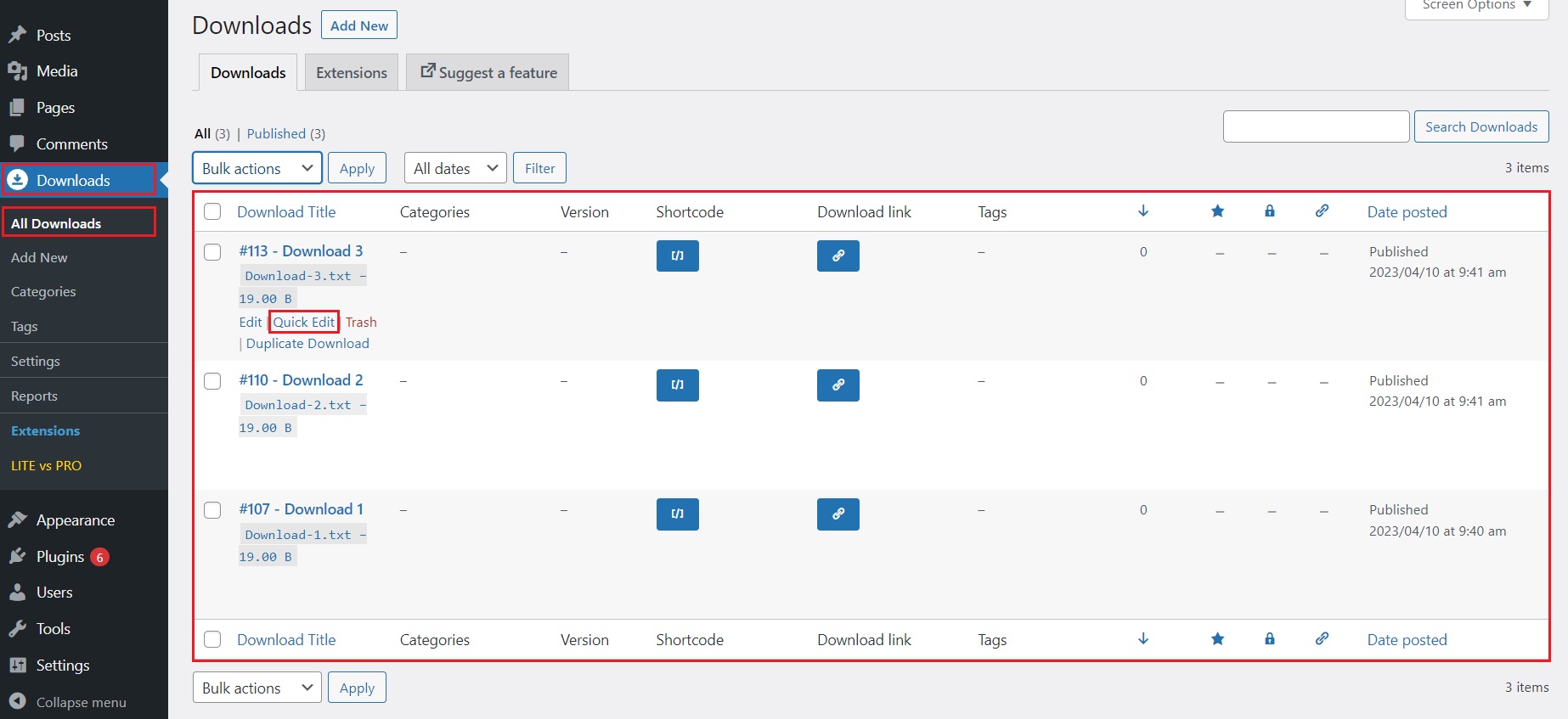
Task: Select the Downloads tab
Action: point(248,72)
